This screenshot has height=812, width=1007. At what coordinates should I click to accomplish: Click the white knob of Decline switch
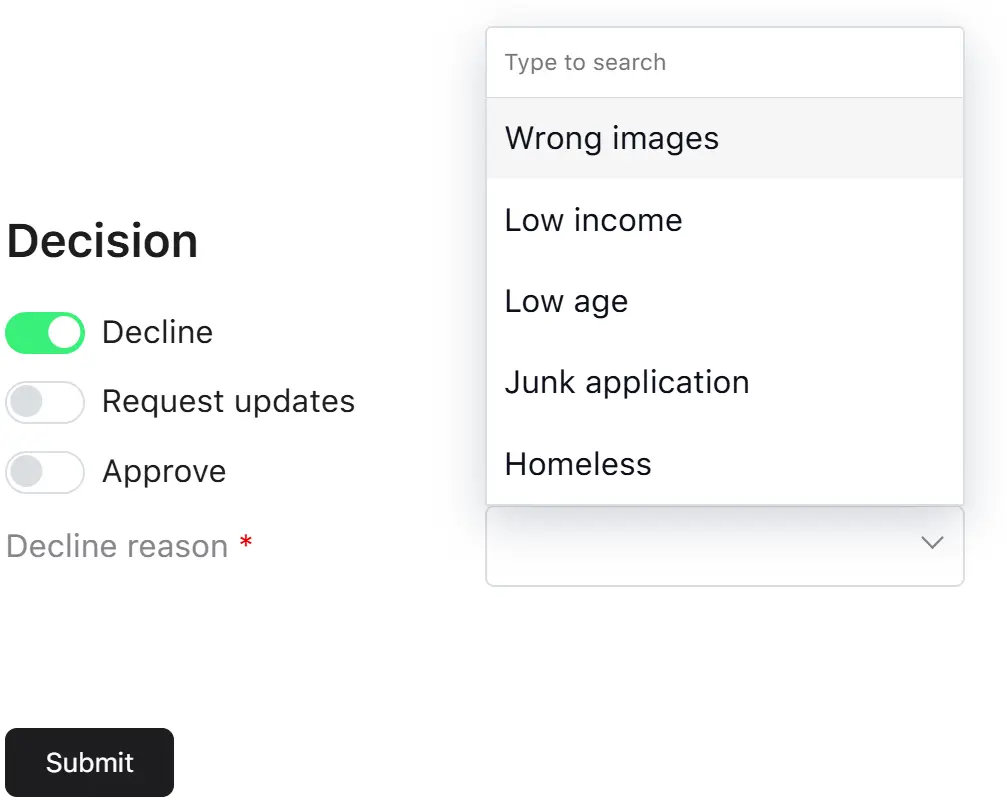(x=64, y=333)
